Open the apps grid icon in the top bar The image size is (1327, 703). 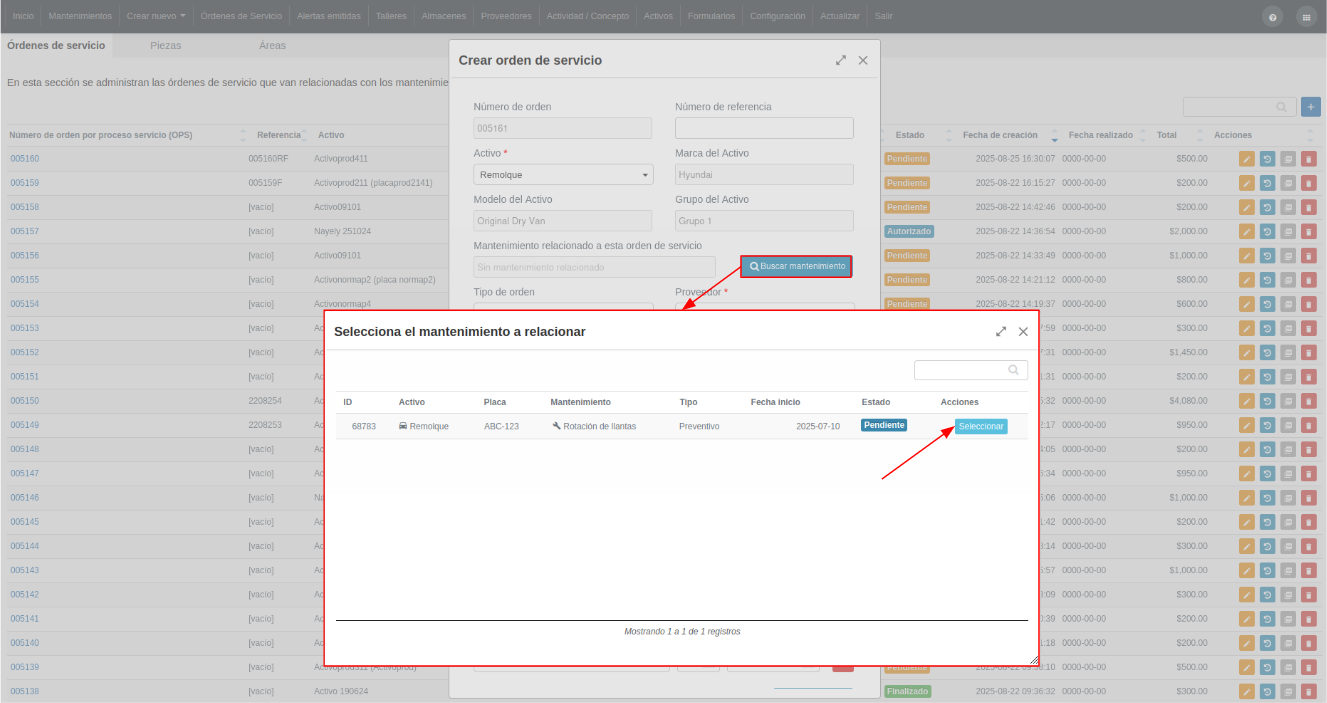coord(1306,17)
